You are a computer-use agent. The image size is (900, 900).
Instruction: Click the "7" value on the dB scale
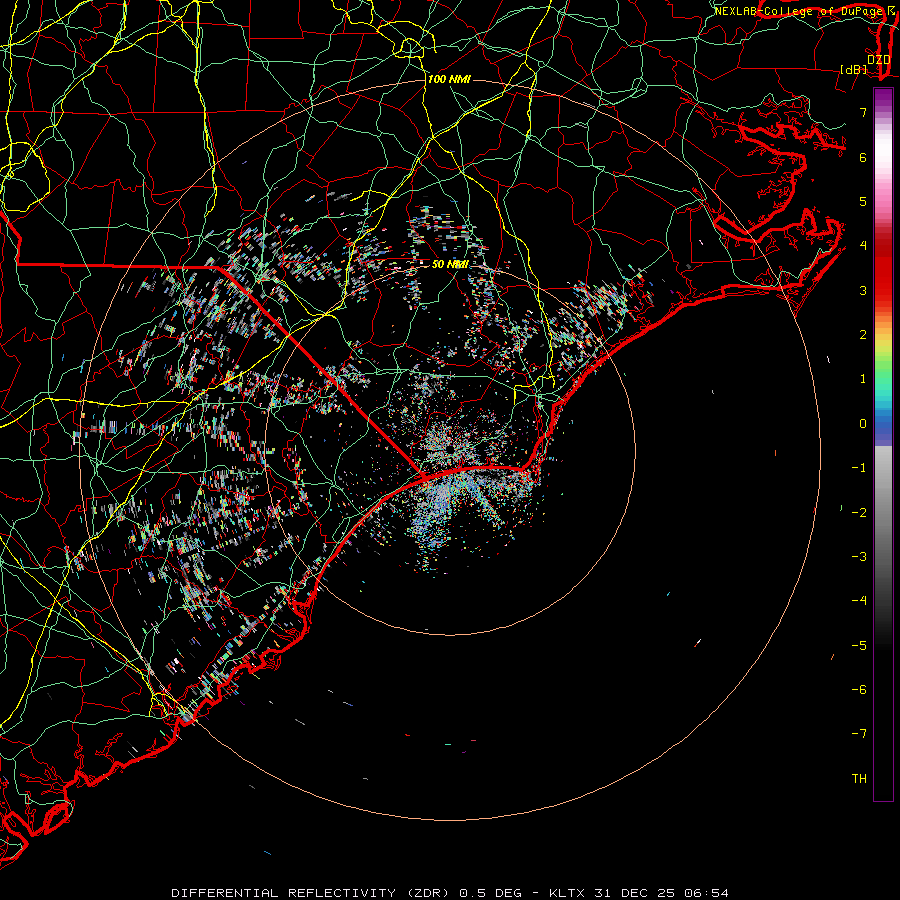pos(863,112)
